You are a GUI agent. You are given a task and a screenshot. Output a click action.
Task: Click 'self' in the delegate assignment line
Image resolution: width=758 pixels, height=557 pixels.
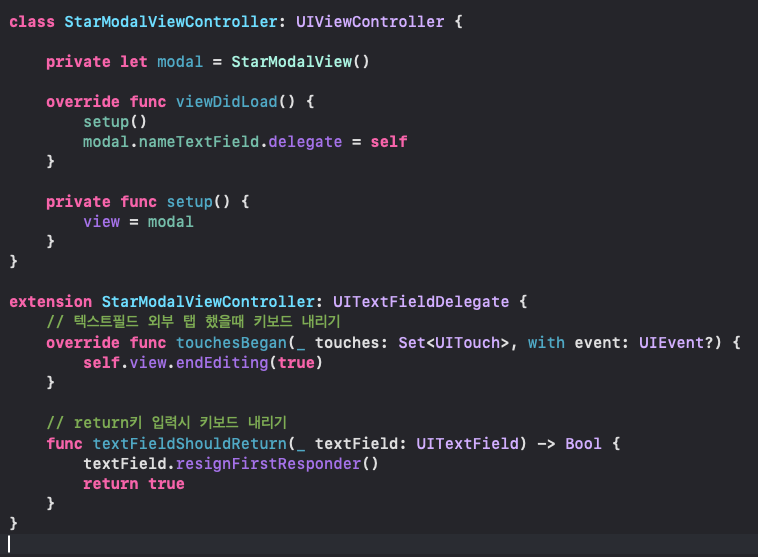point(389,142)
